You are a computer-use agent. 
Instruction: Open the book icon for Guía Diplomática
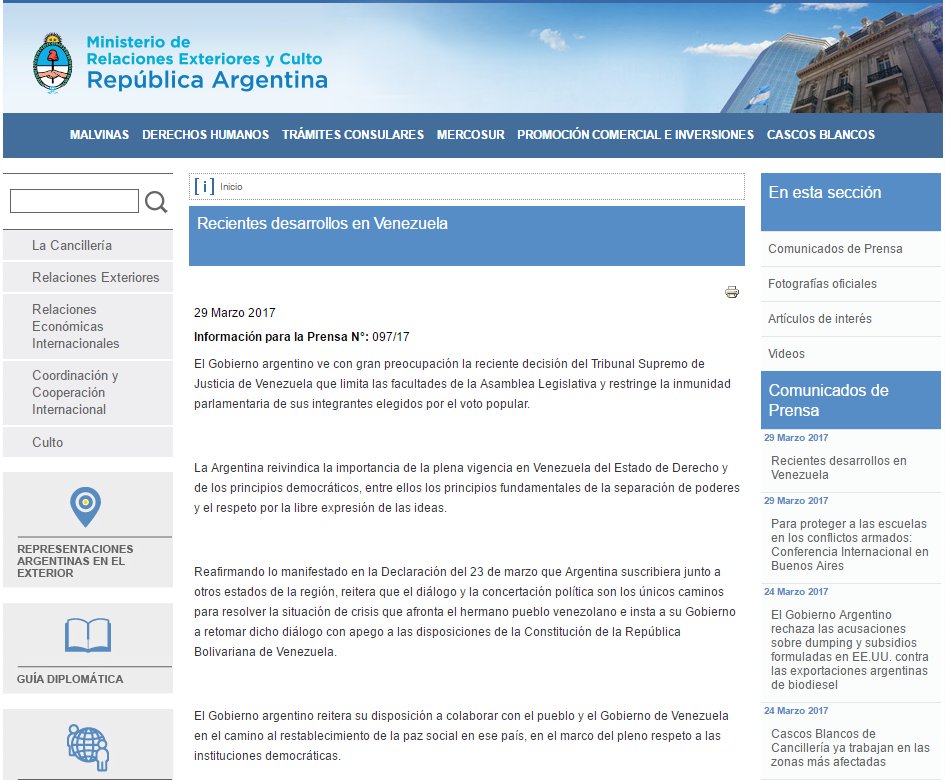(x=87, y=635)
